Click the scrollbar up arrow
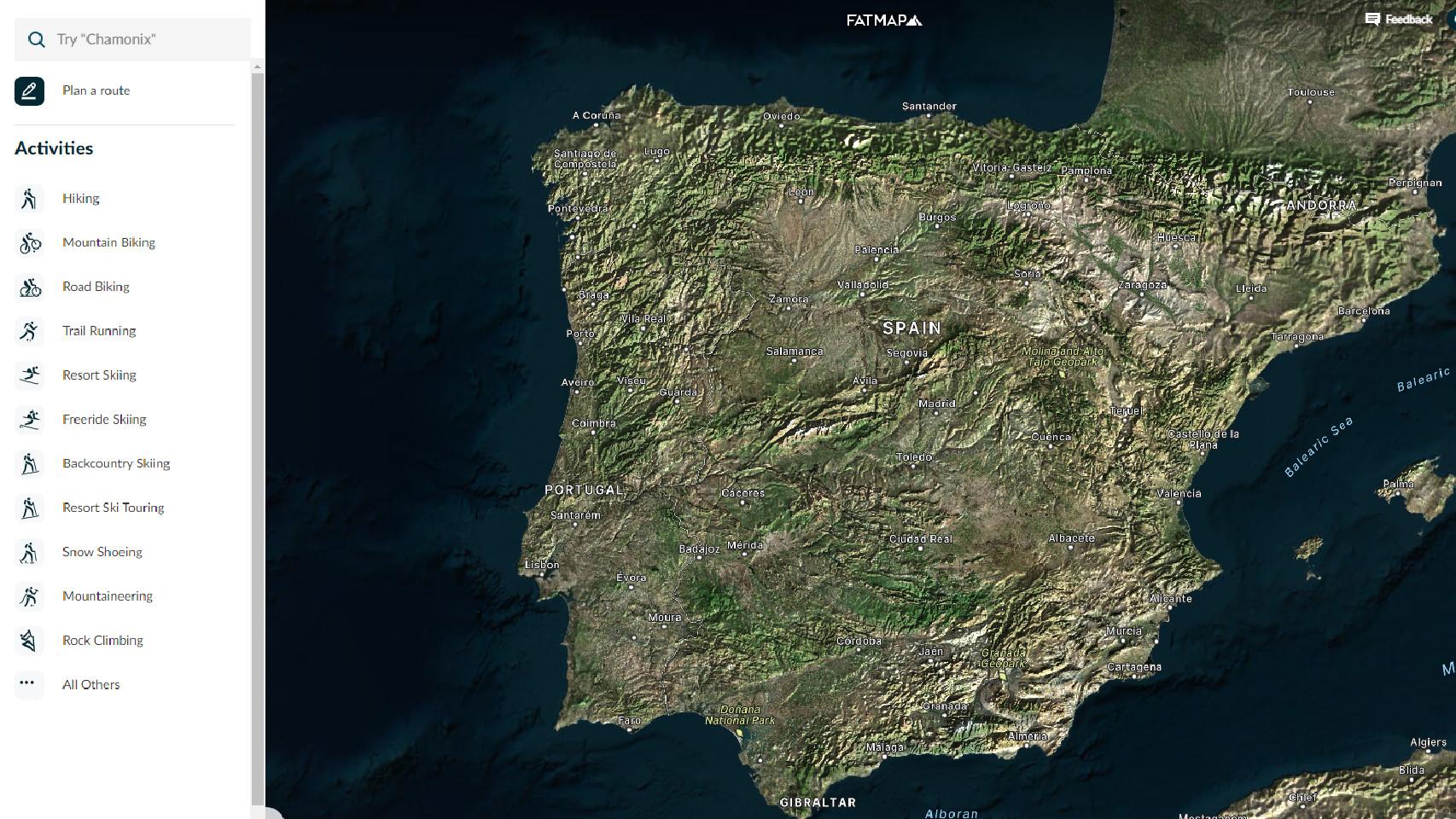Viewport: 1456px width, 819px height. [x=258, y=67]
